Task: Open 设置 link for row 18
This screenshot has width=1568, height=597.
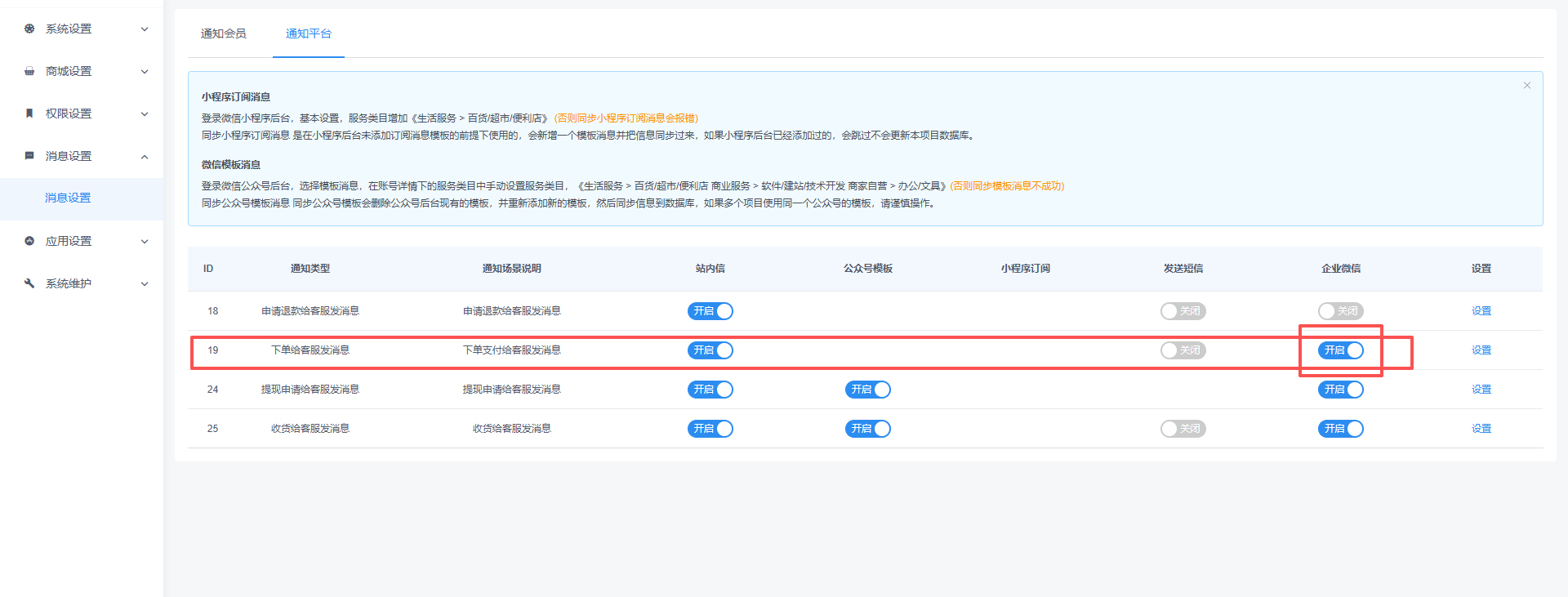Action: tap(1481, 311)
